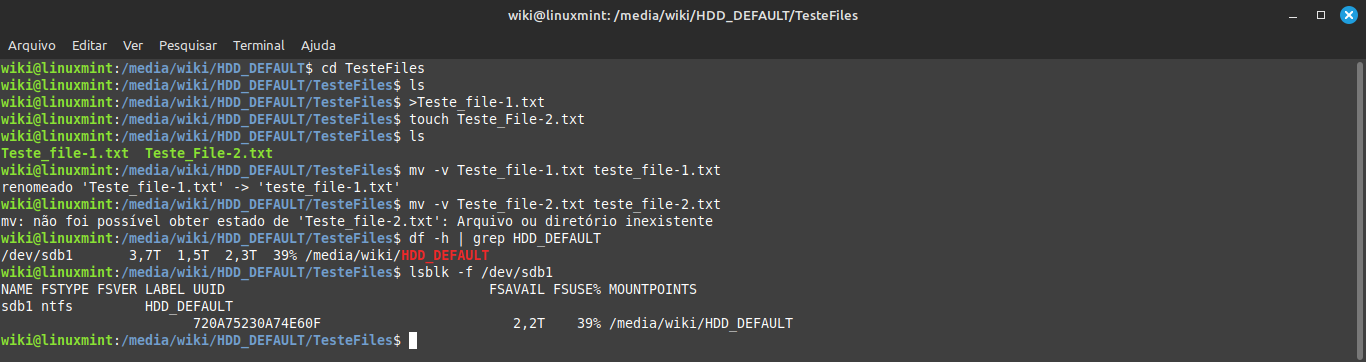The height and width of the screenshot is (362, 1366).
Task: Click the 'renomeado' output line
Action: click(201, 187)
